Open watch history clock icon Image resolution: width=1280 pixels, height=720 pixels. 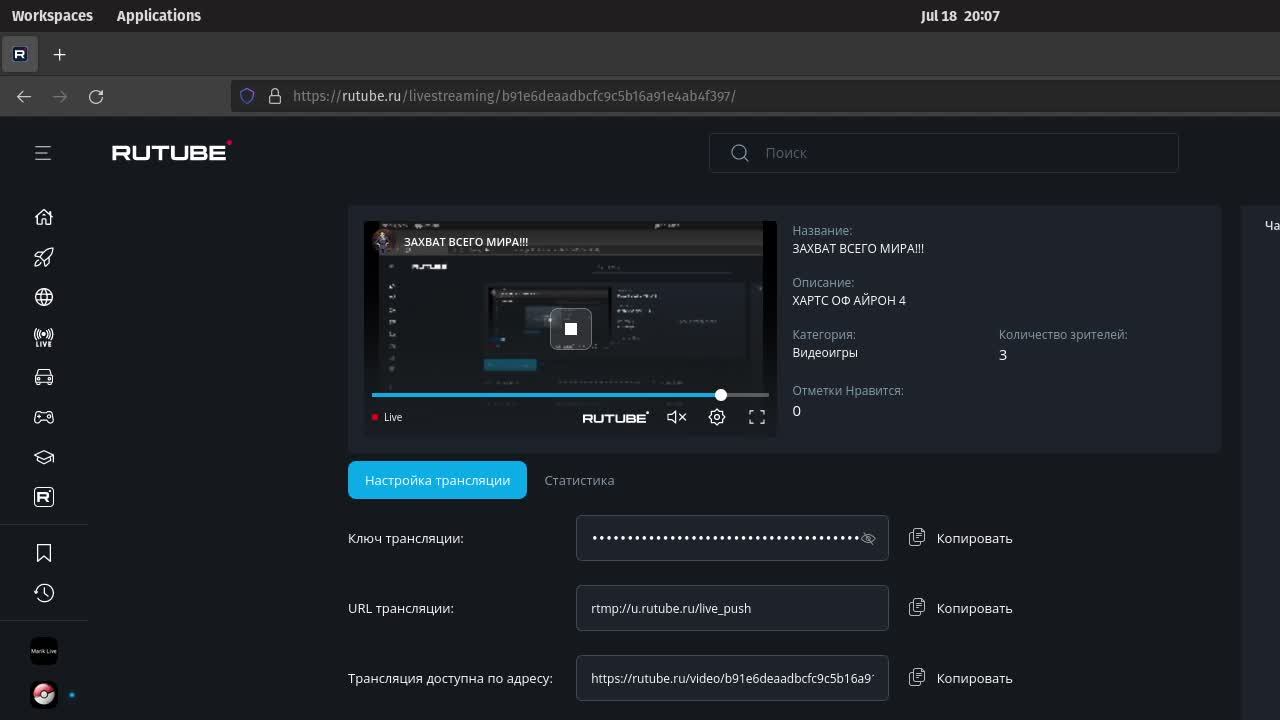pos(44,593)
